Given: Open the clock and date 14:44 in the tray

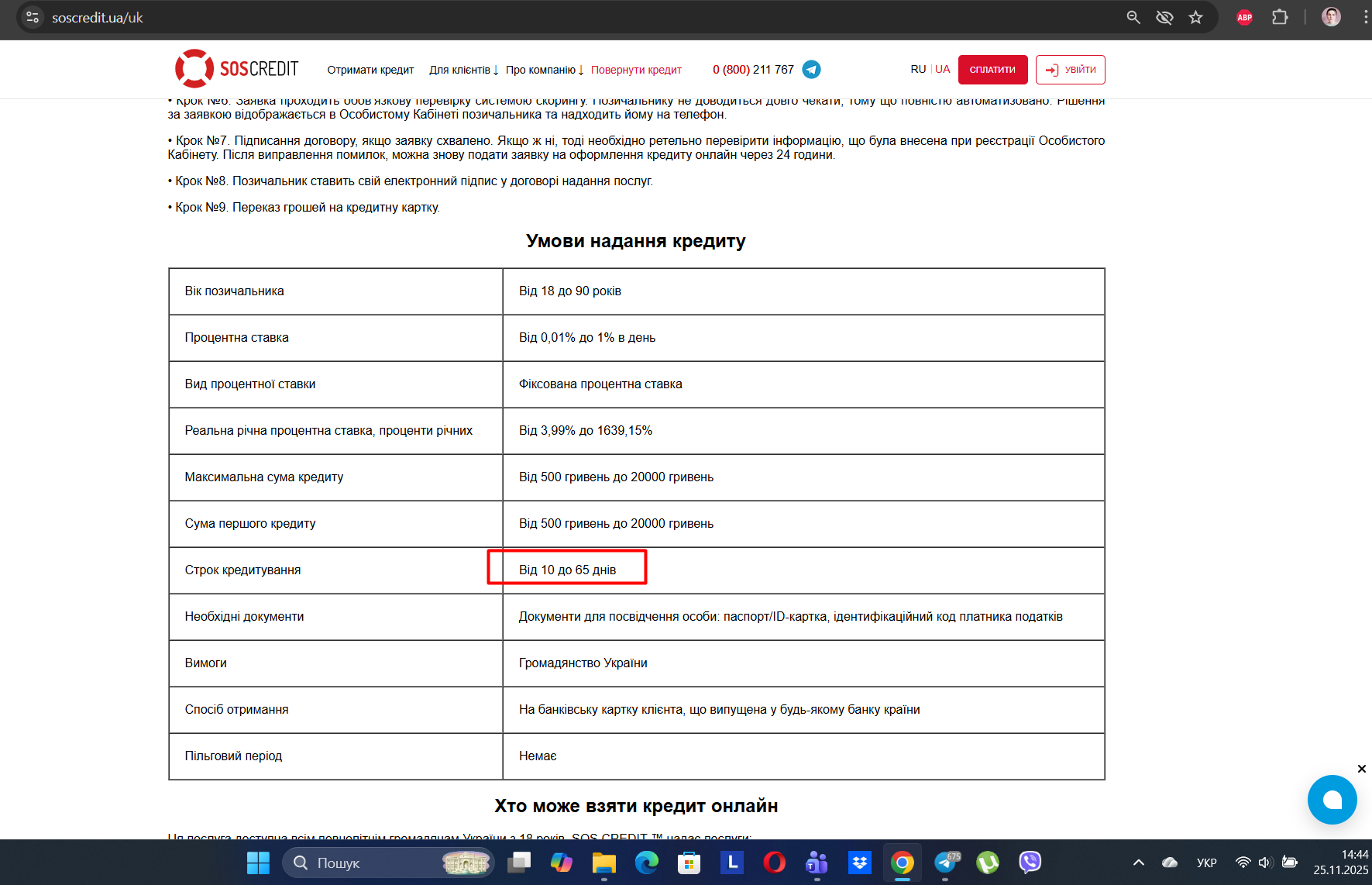Looking at the screenshot, I should pos(1340,863).
